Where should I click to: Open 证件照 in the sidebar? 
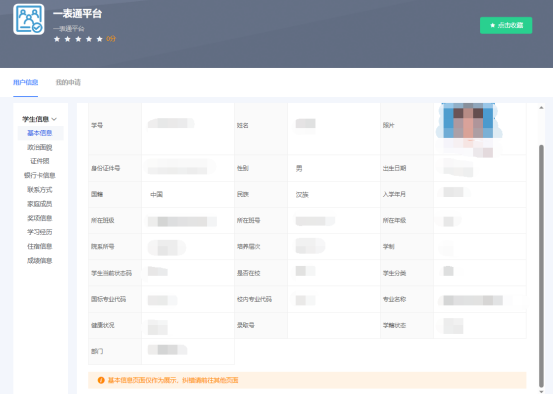click(x=40, y=161)
